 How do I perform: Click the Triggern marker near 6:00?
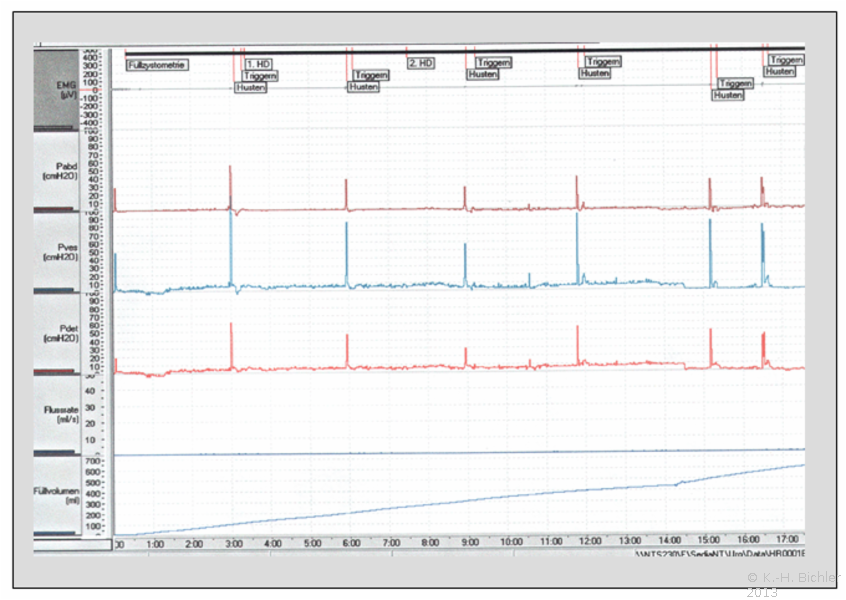pos(372,75)
